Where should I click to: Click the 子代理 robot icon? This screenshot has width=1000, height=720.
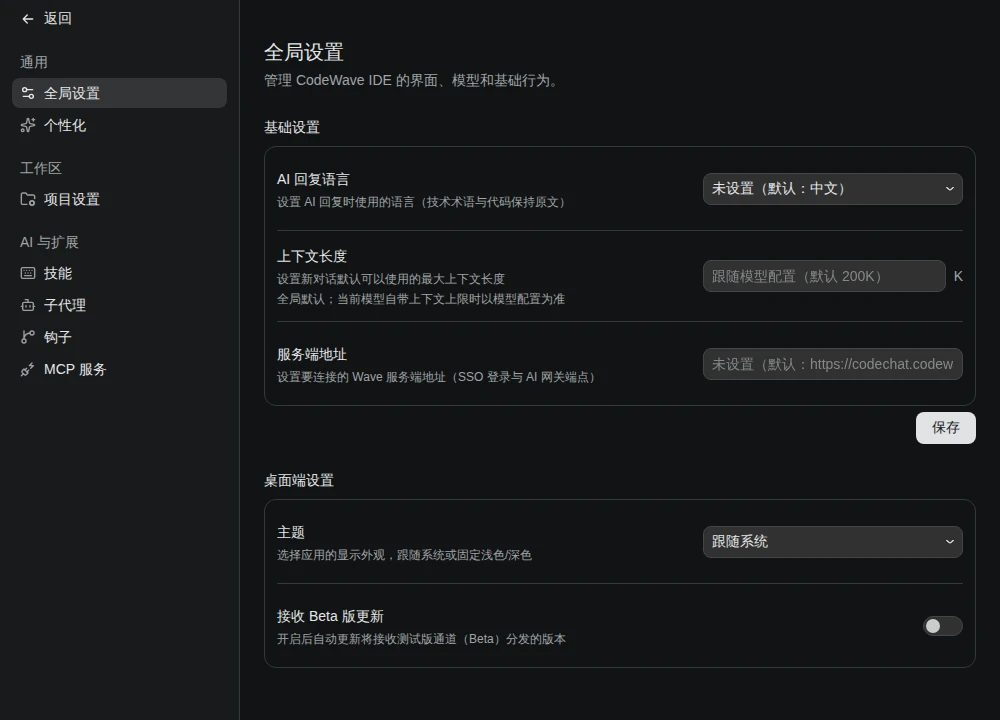(x=27, y=305)
